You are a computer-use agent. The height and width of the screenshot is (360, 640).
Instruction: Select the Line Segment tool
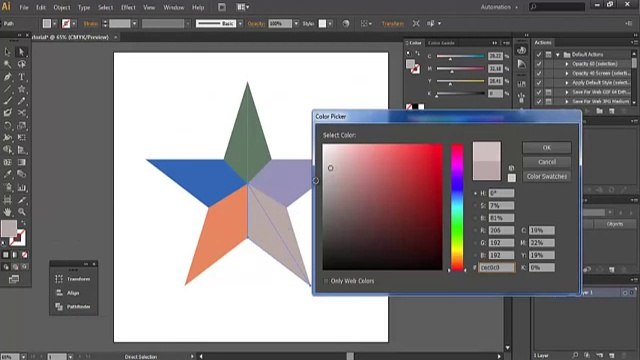(x=7, y=89)
